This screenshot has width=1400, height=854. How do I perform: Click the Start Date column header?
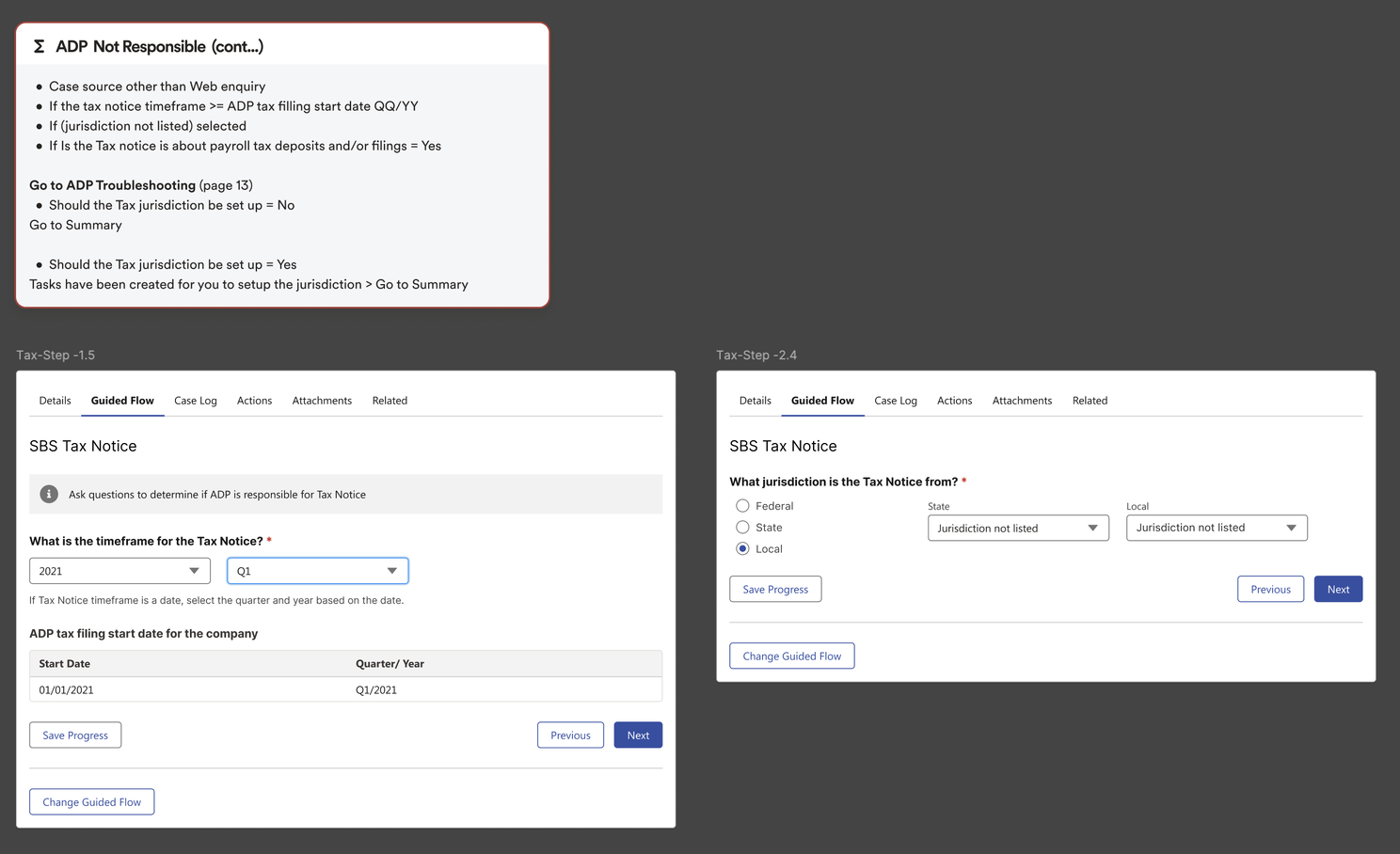click(x=64, y=664)
